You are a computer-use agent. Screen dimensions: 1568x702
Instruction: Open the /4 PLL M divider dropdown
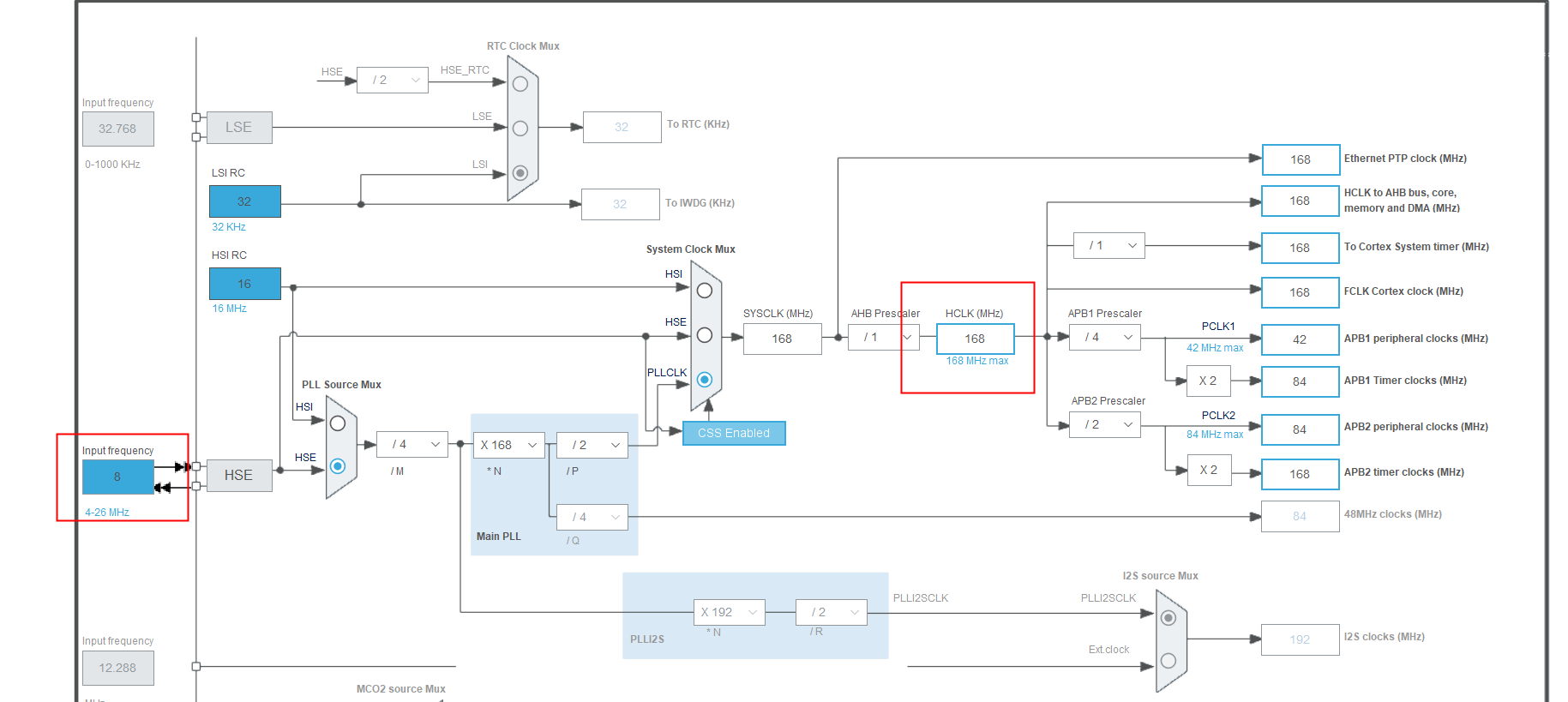point(412,444)
